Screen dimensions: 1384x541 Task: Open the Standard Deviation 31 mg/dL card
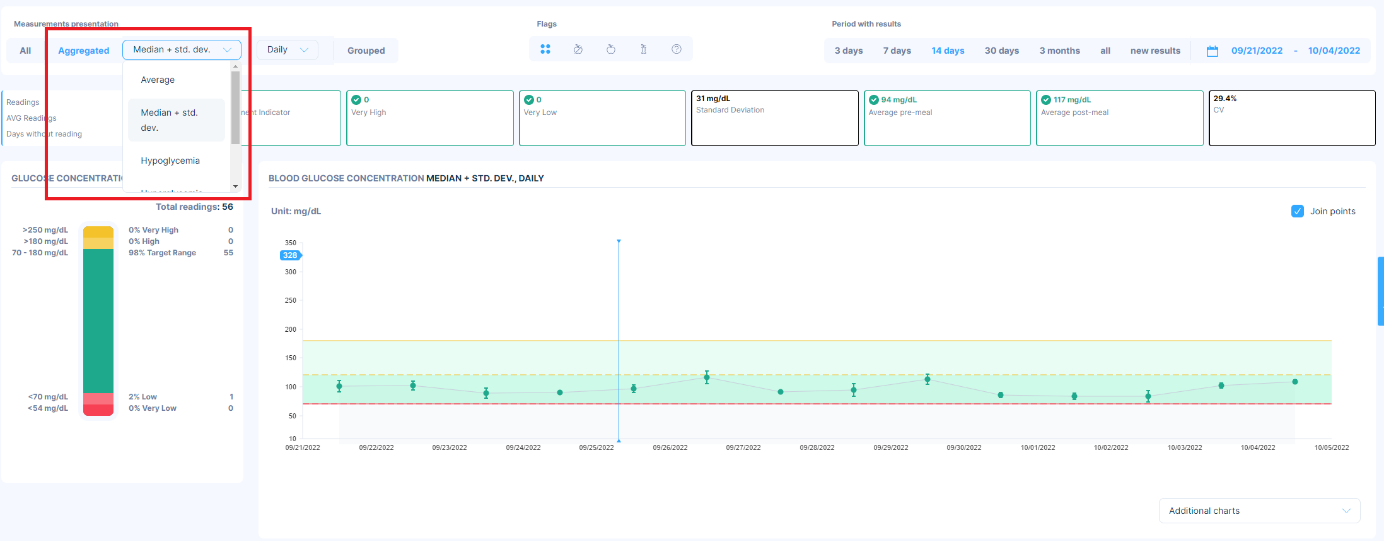774,118
